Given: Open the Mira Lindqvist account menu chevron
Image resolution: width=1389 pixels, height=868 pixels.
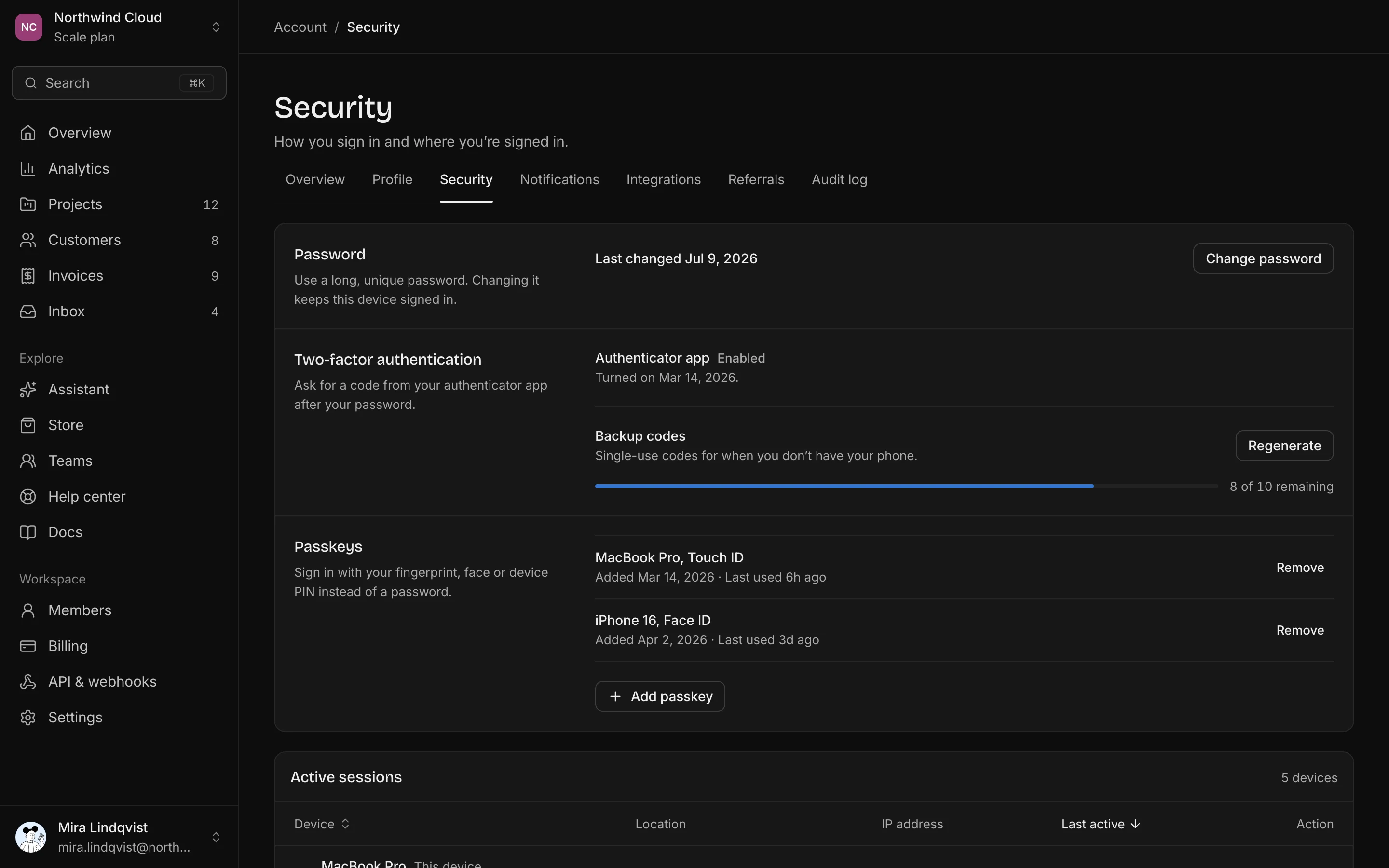Looking at the screenshot, I should pos(216,837).
